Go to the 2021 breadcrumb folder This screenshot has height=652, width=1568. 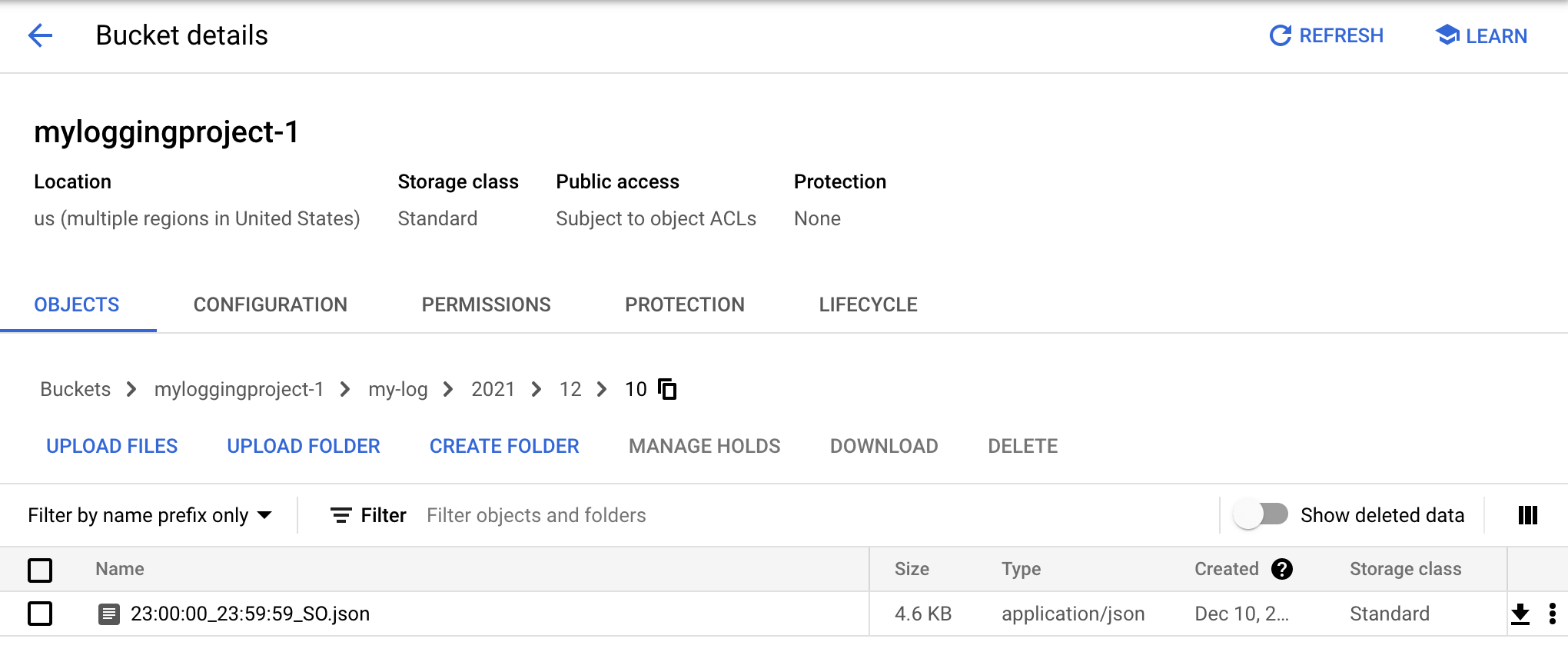[x=493, y=389]
